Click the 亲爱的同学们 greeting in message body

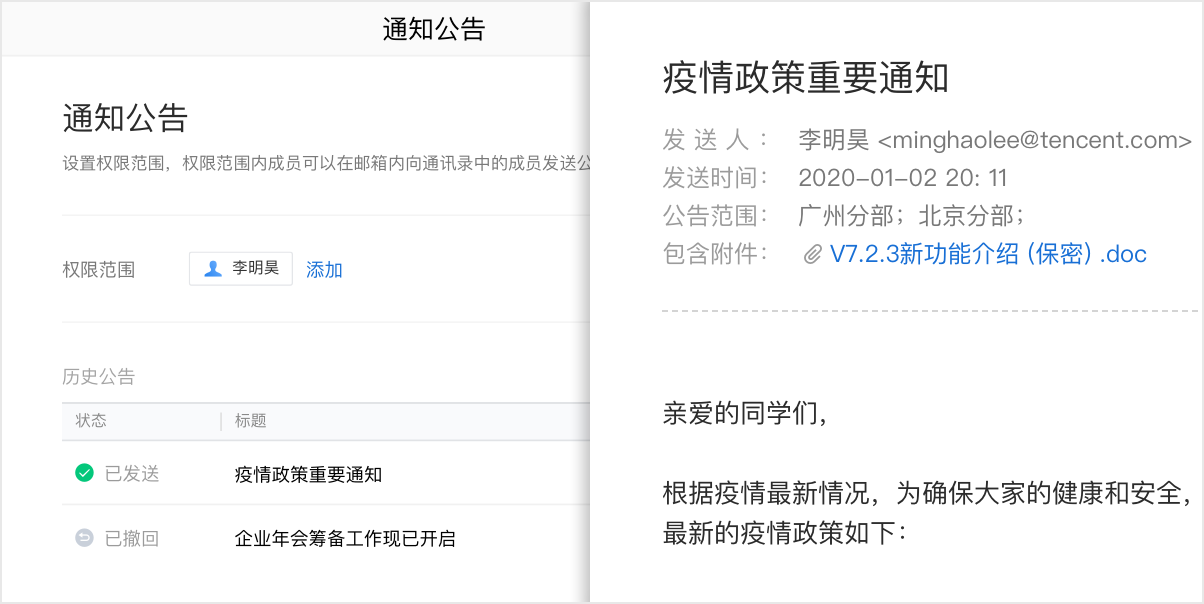(745, 414)
